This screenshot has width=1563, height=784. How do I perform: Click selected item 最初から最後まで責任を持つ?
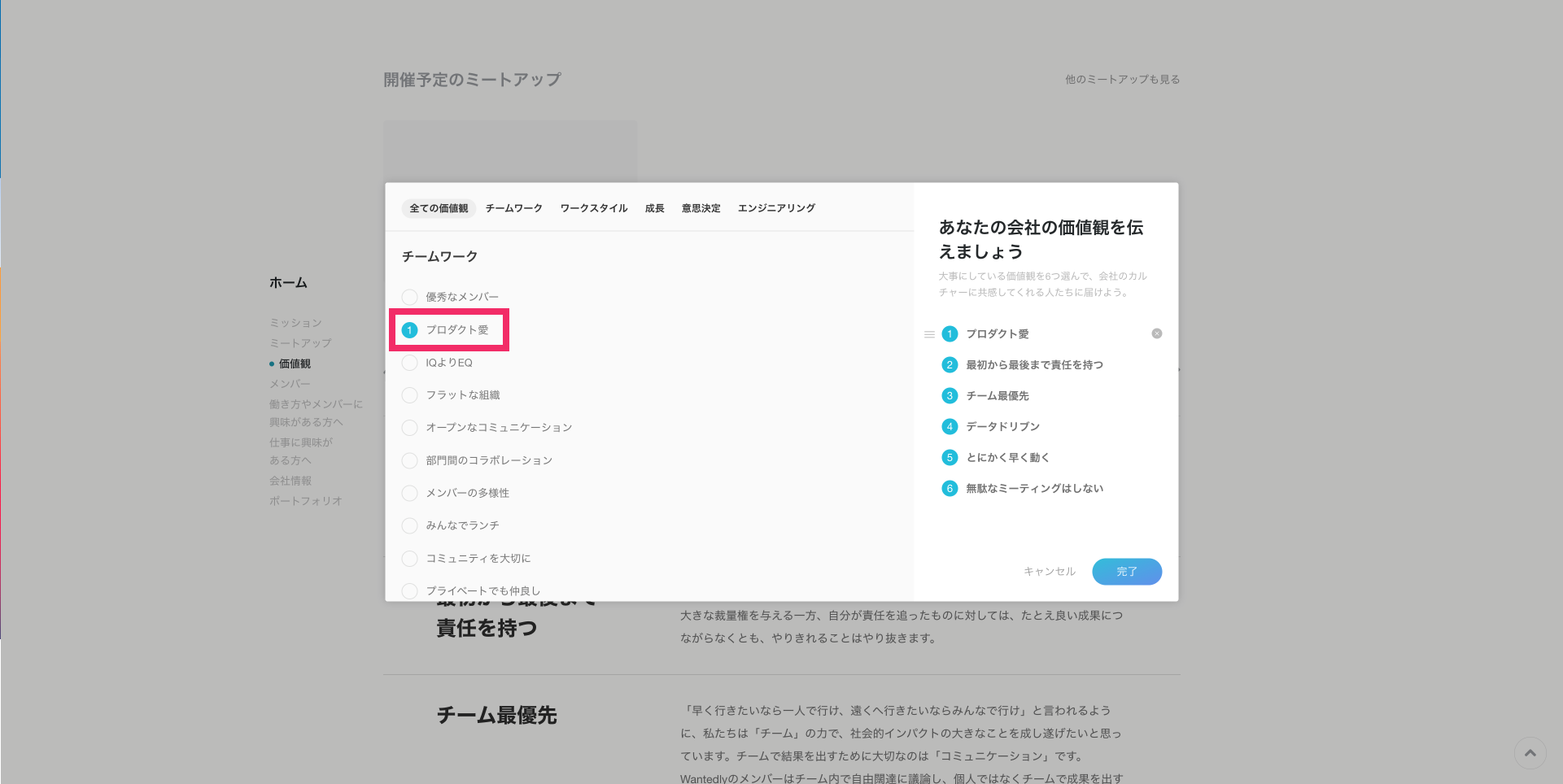(1034, 365)
